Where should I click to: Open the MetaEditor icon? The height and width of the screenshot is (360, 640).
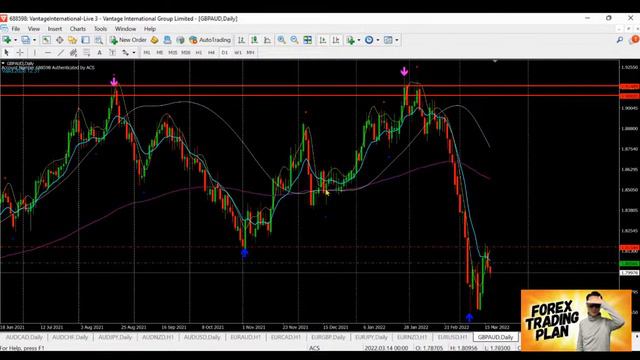pyautogui.click(x=154, y=40)
